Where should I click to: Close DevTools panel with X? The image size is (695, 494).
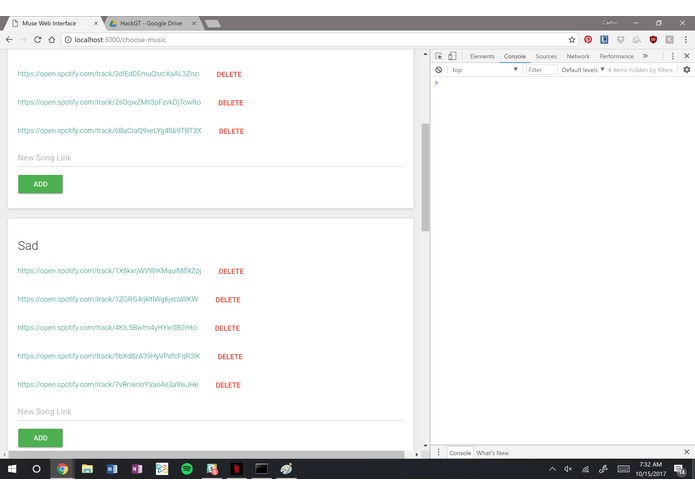tap(687, 56)
